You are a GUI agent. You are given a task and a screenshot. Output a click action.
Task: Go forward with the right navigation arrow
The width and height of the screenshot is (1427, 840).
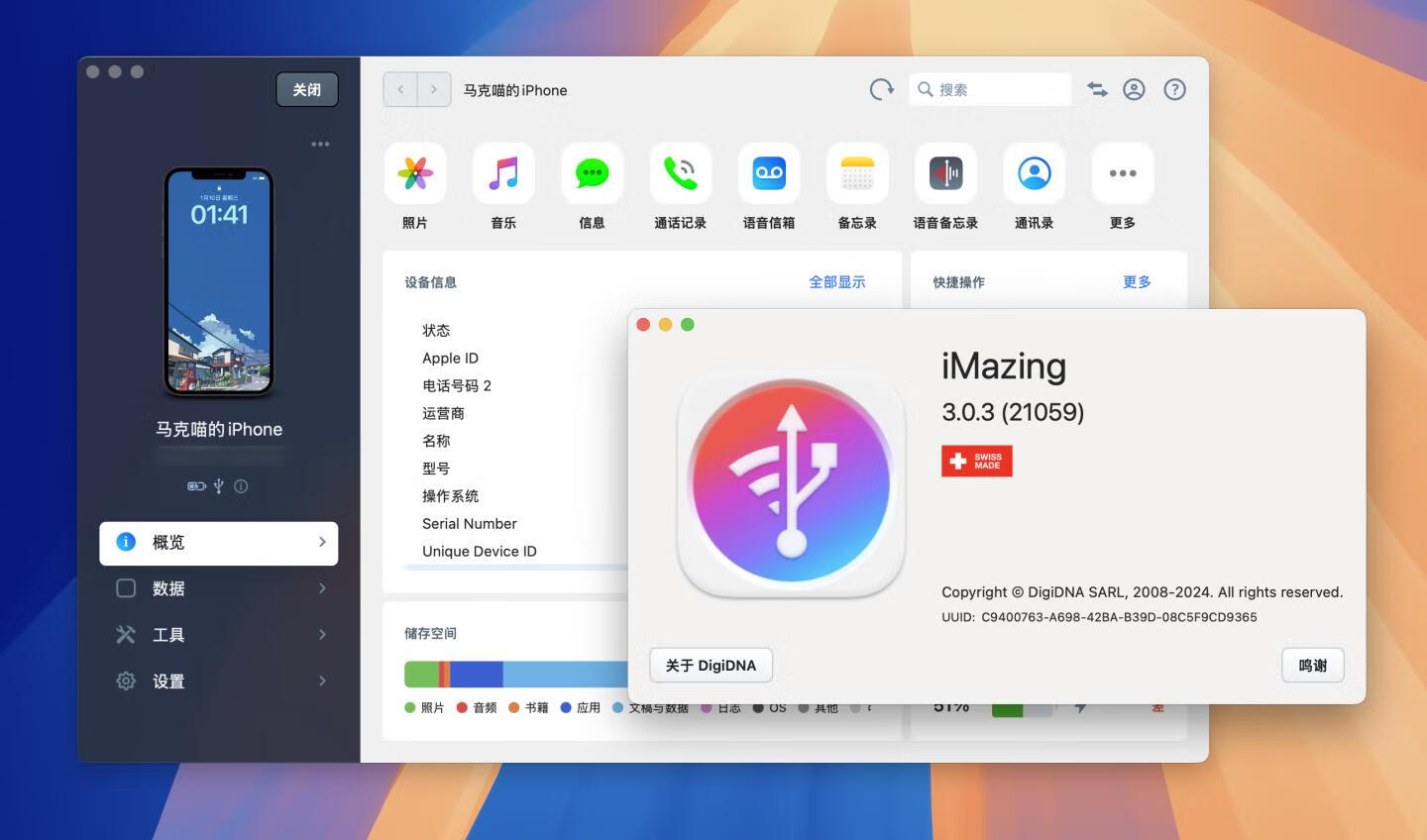pos(434,89)
